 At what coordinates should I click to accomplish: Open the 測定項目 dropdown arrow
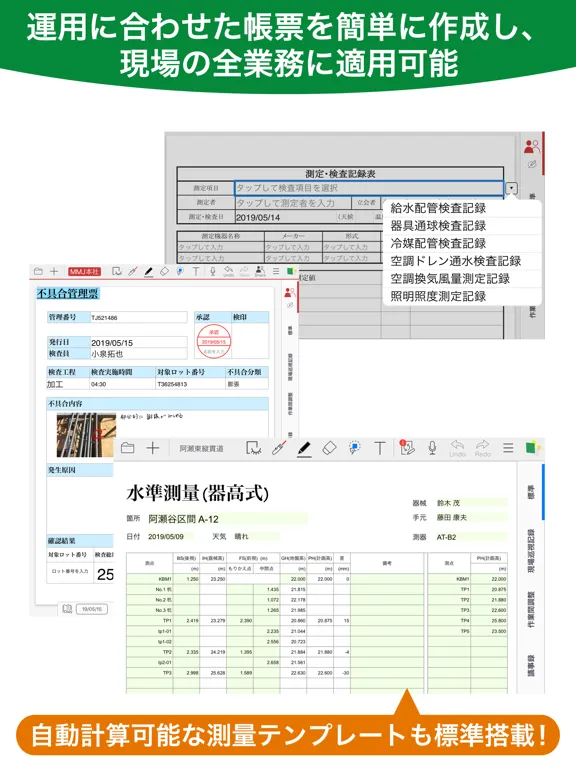pyautogui.click(x=511, y=188)
